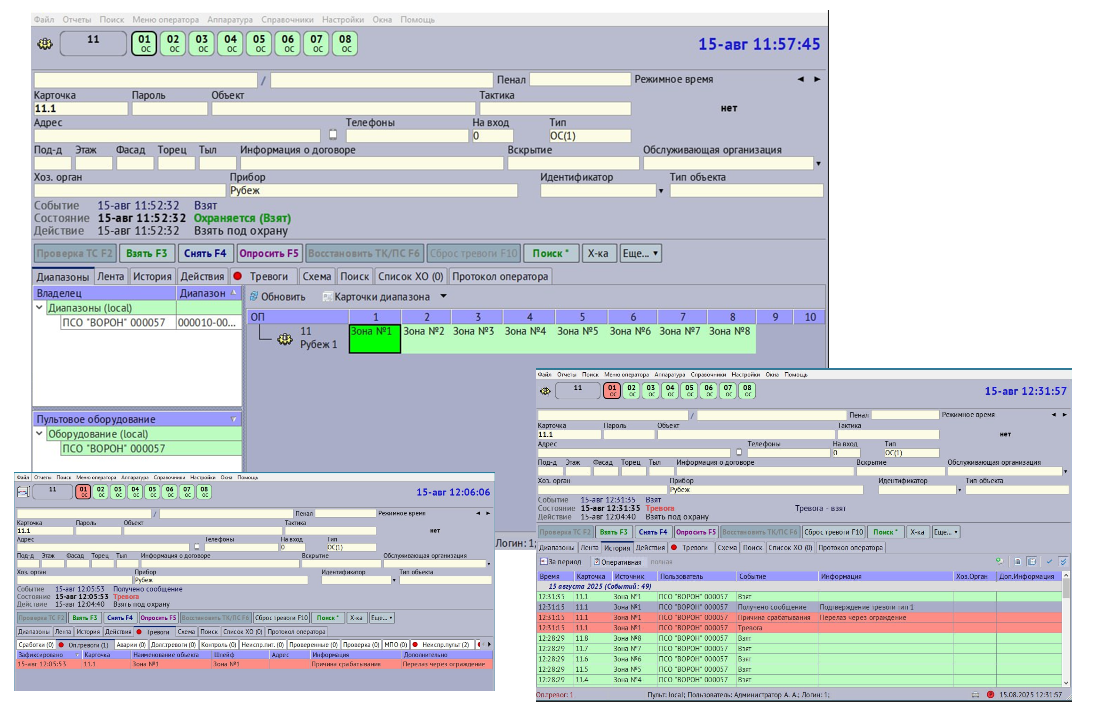Click the Карточки диапазона icon

pos(326,297)
